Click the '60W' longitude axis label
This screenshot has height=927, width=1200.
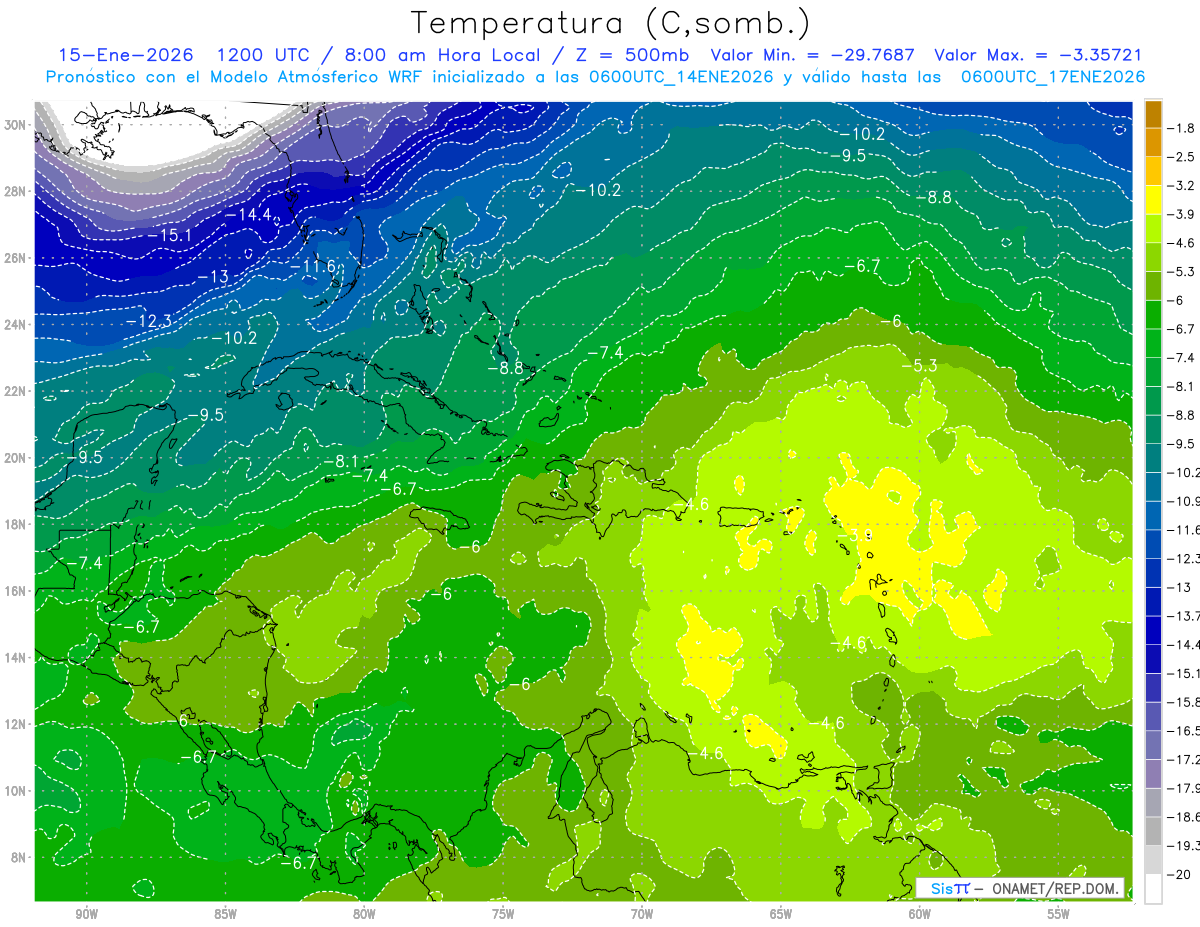[x=920, y=914]
